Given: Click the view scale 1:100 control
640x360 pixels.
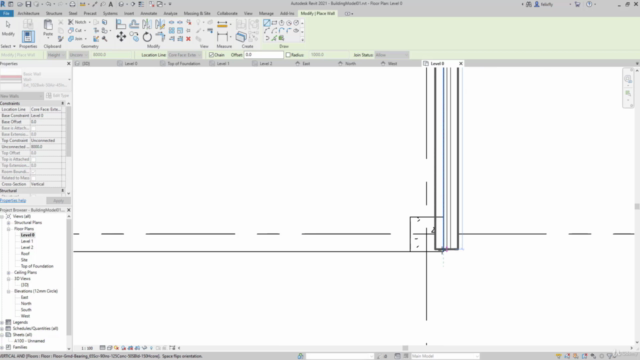Looking at the screenshot, I should click(87, 348).
